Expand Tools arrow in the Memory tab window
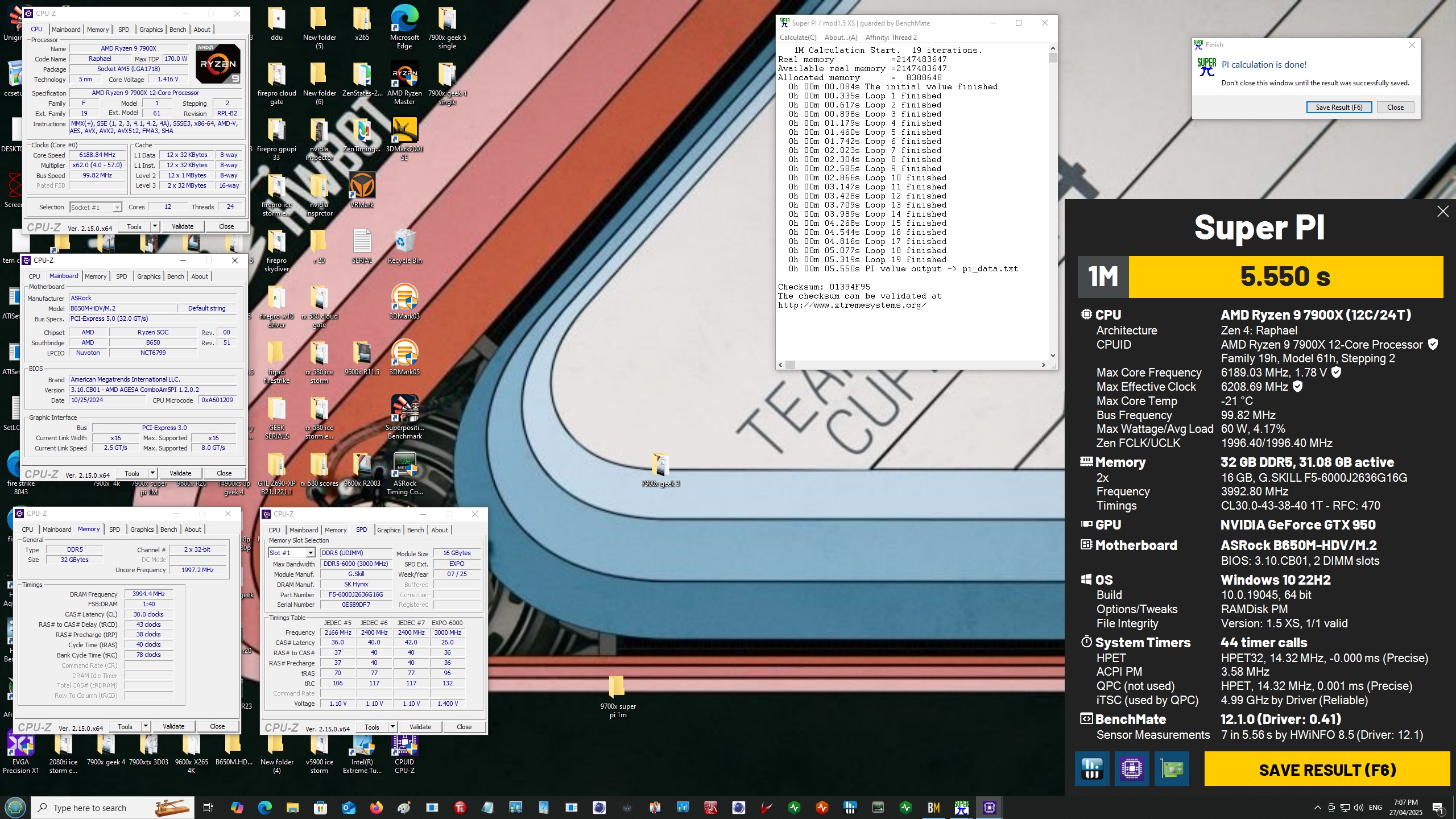Viewport: 1456px width, 819px height. click(x=145, y=726)
